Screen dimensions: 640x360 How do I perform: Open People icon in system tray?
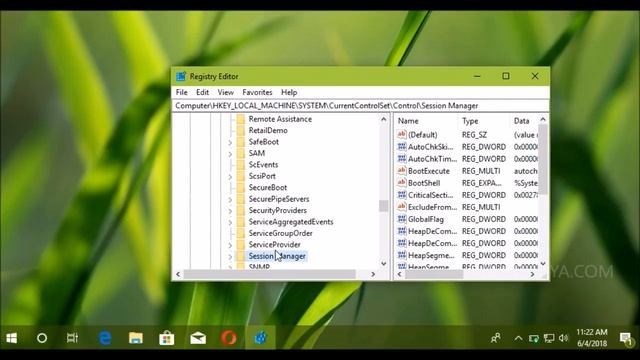pyautogui.click(x=496, y=338)
